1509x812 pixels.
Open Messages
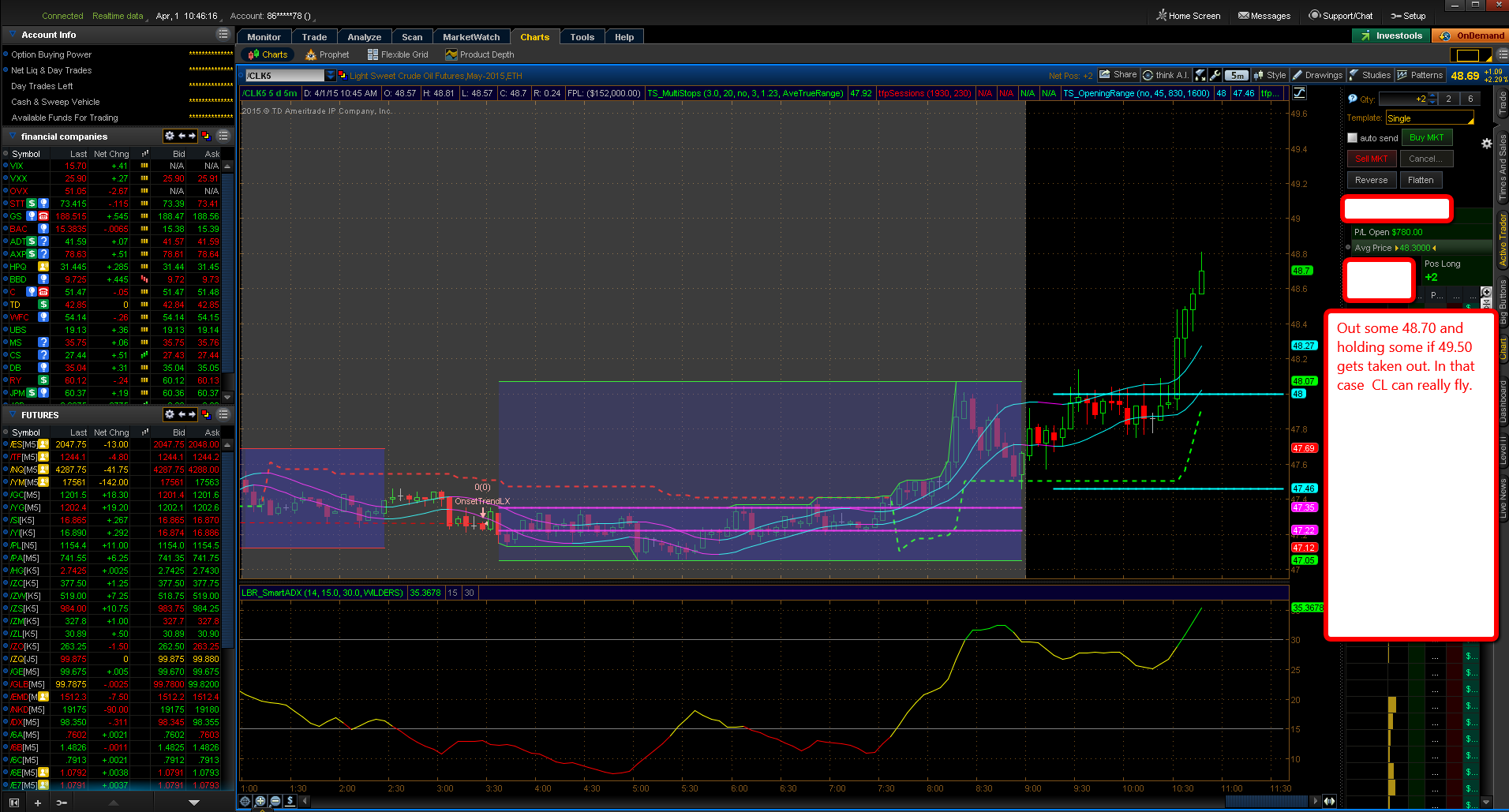coord(1264,15)
